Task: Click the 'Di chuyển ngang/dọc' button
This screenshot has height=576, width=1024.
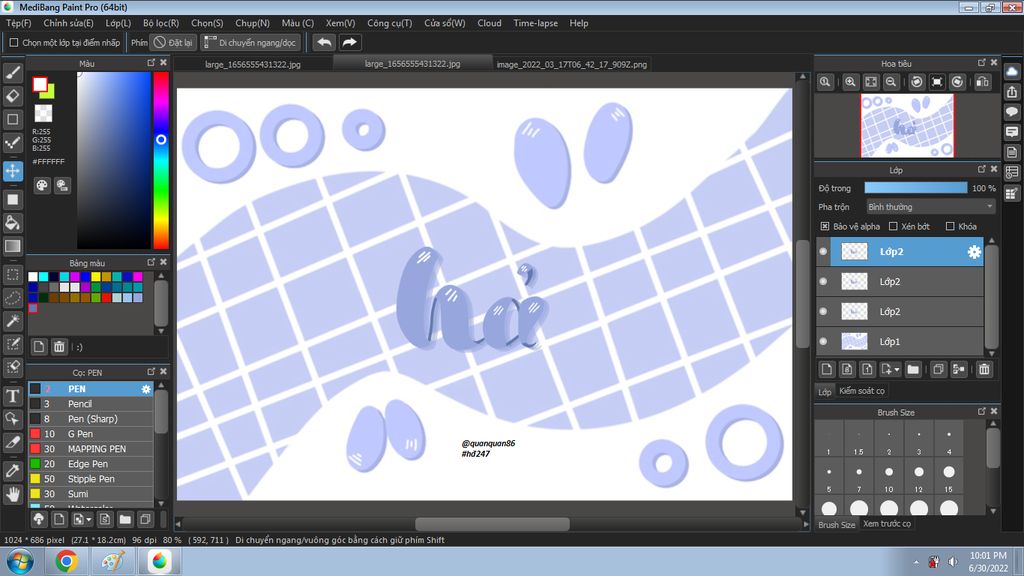Action: [x=250, y=42]
